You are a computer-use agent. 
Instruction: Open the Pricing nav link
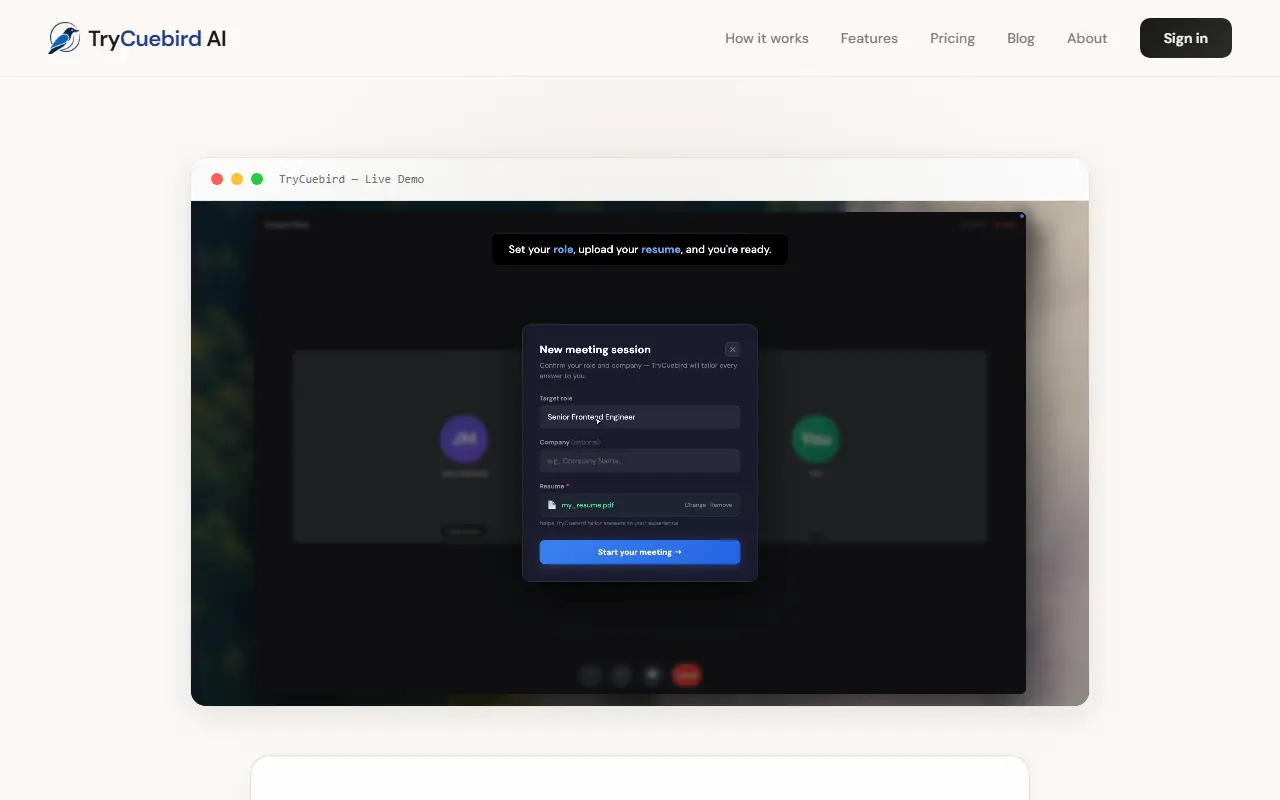tap(952, 38)
